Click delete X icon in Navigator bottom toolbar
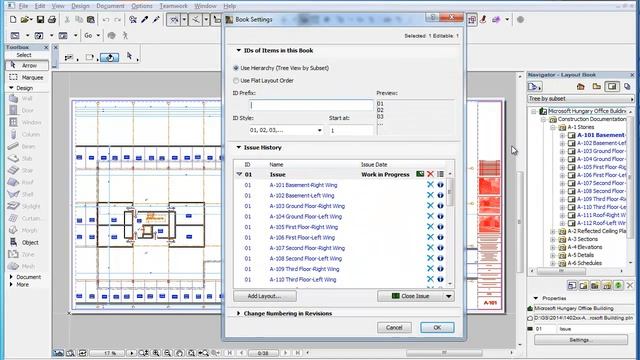640x360 pixels. (x=630, y=285)
